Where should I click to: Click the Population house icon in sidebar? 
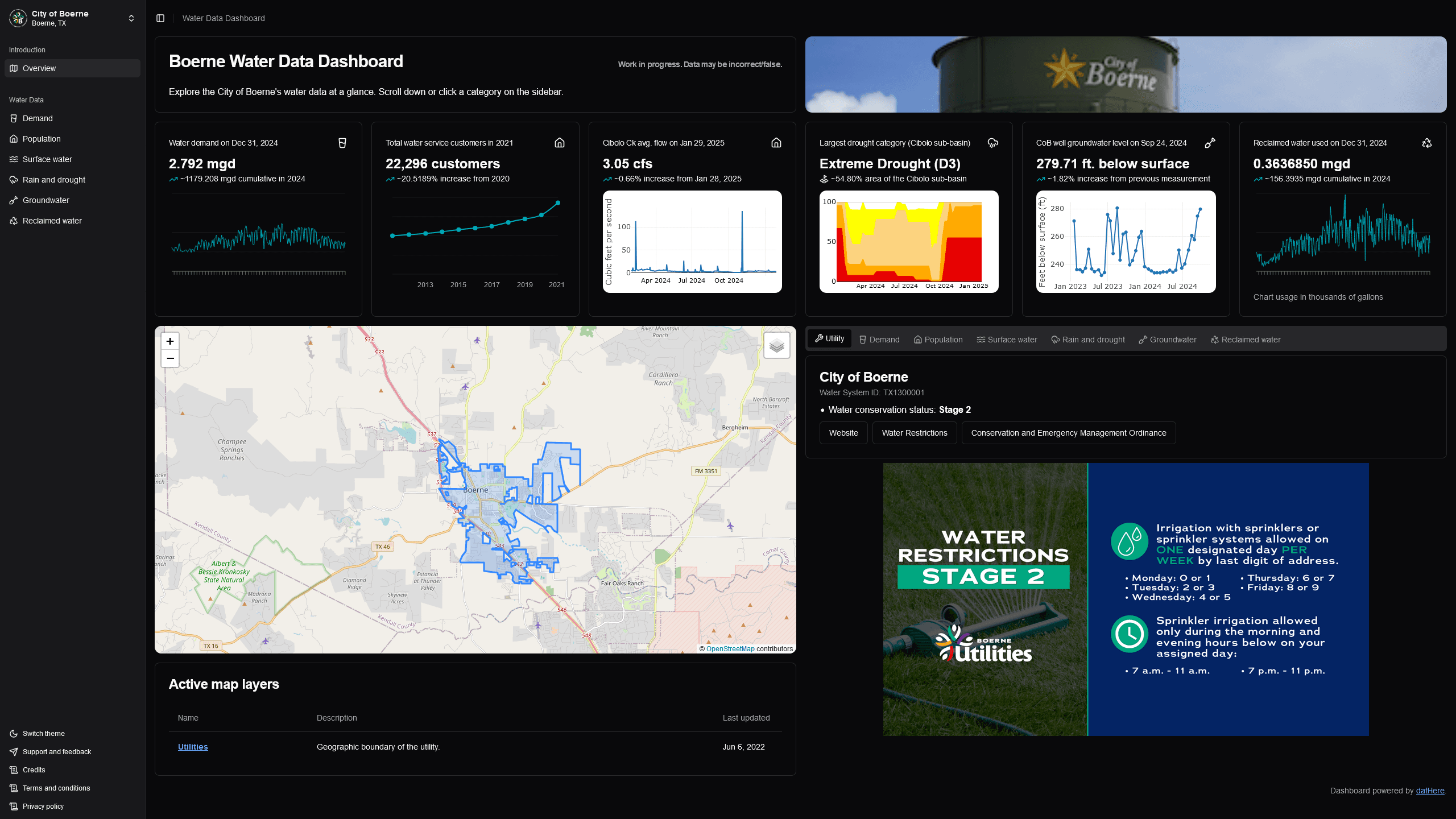pyautogui.click(x=14, y=139)
